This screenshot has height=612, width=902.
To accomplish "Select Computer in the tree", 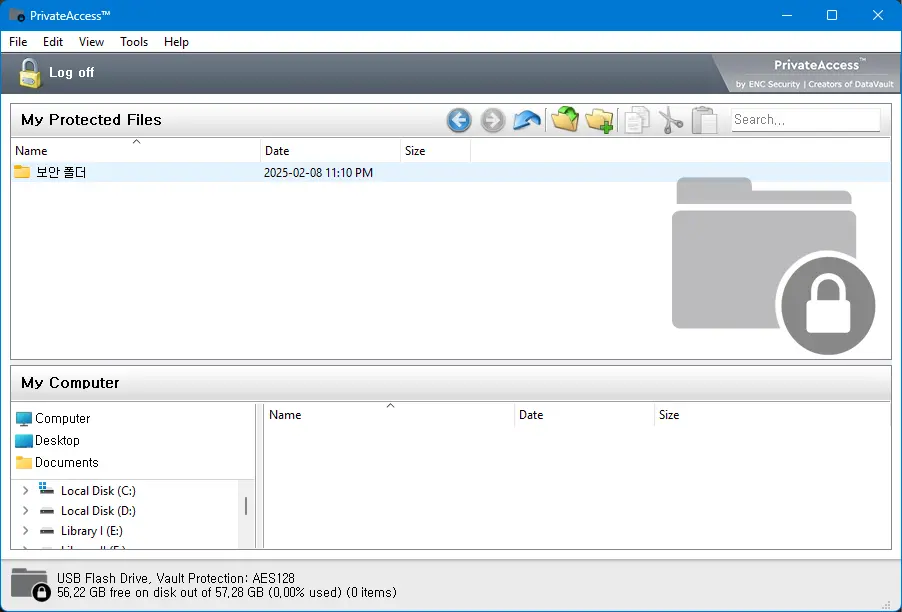I will [x=63, y=419].
